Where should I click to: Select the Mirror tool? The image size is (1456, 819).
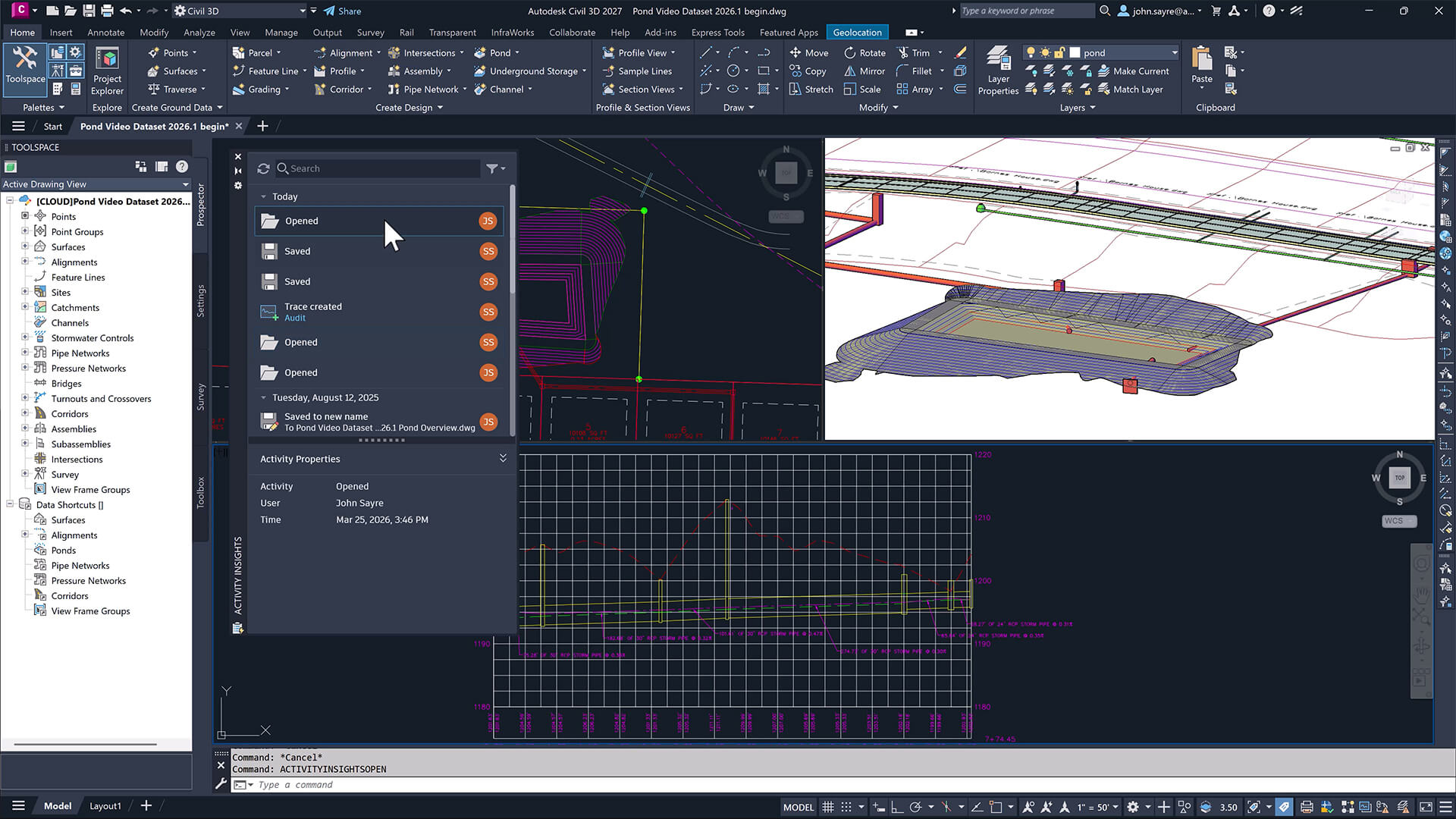click(x=864, y=71)
